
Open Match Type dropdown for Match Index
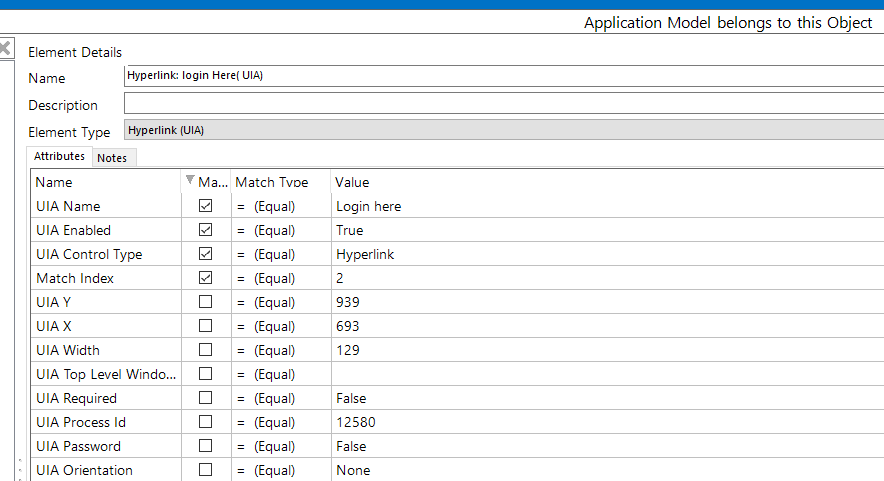pos(279,278)
